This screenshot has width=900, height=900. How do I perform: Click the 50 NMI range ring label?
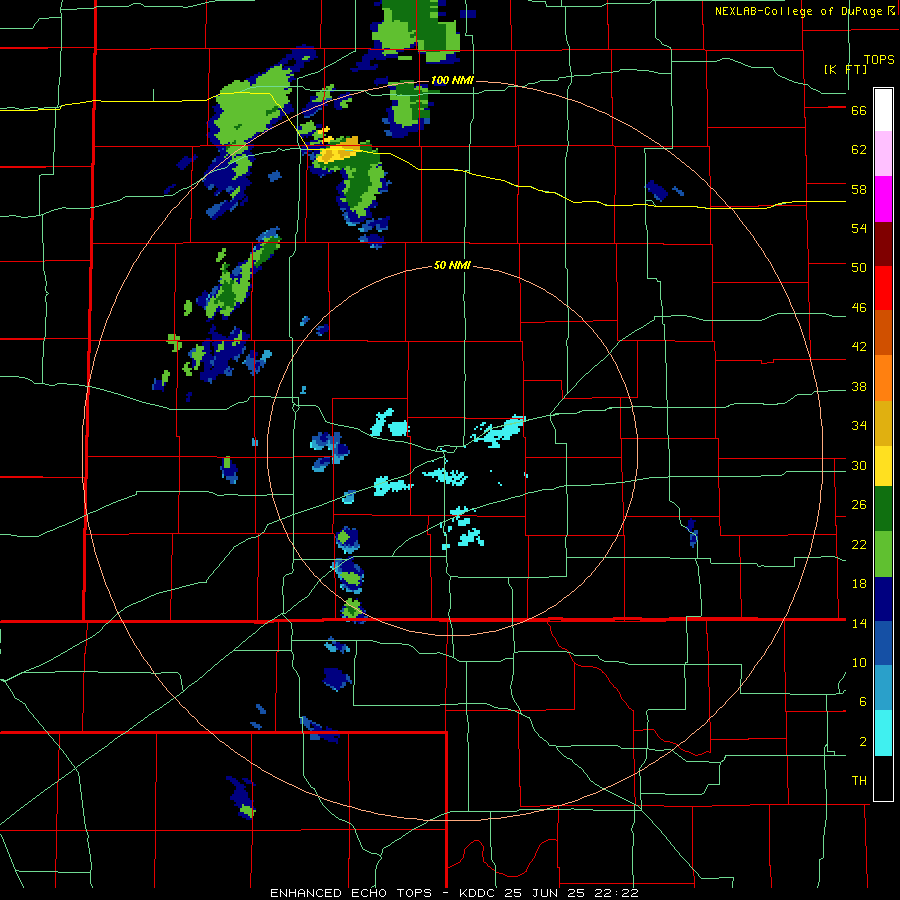(x=452, y=265)
